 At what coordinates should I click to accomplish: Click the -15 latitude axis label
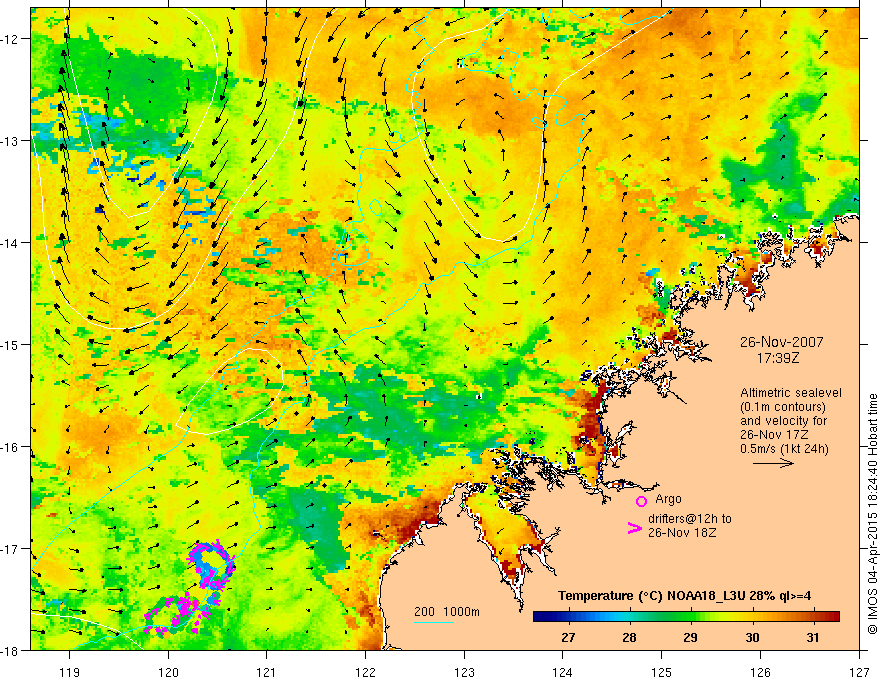10,344
